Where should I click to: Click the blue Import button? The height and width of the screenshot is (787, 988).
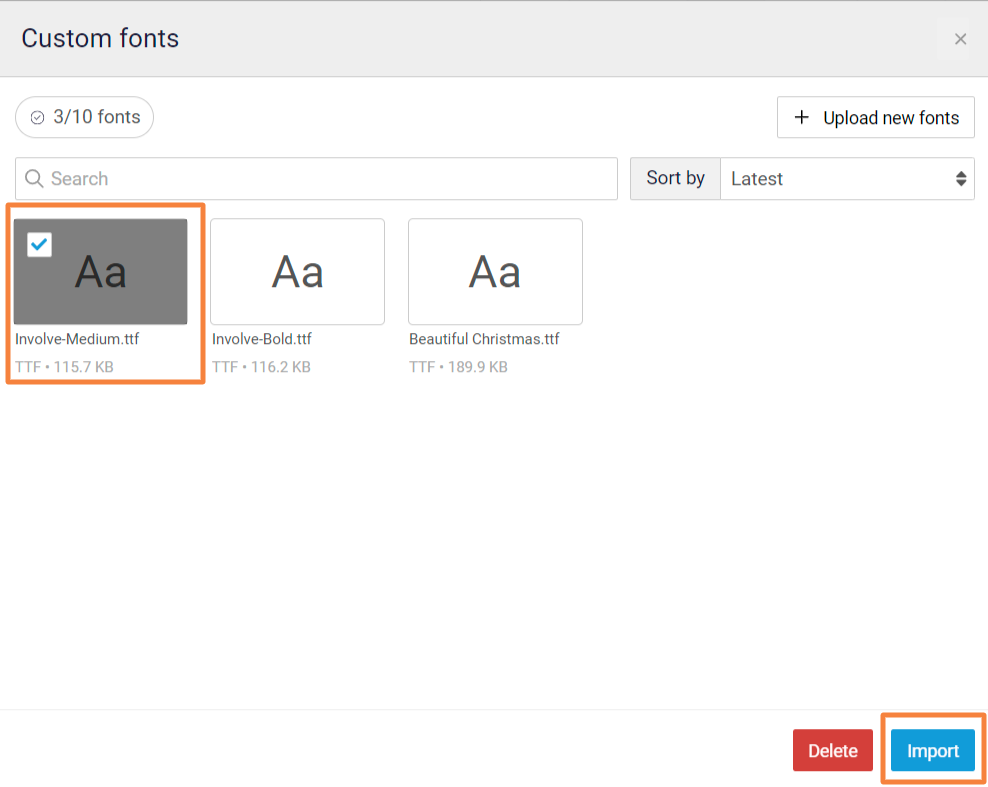pyautogui.click(x=932, y=751)
